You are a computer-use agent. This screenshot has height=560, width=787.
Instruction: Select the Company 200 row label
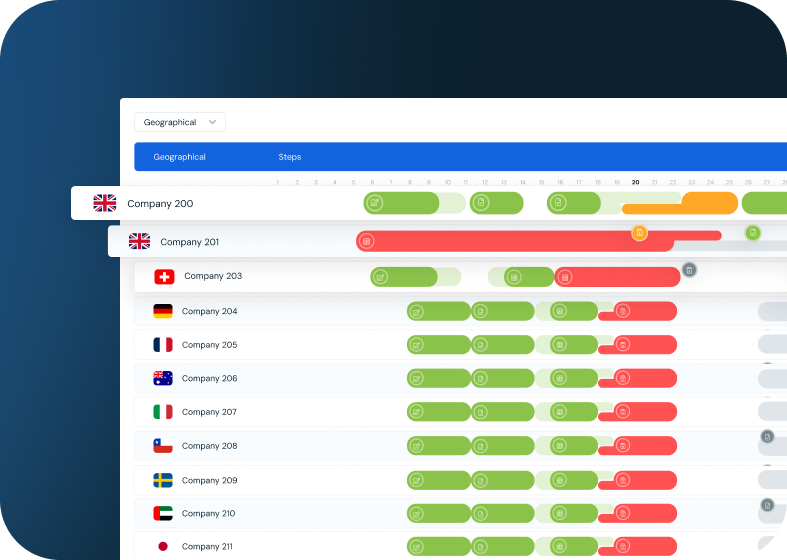click(x=160, y=203)
